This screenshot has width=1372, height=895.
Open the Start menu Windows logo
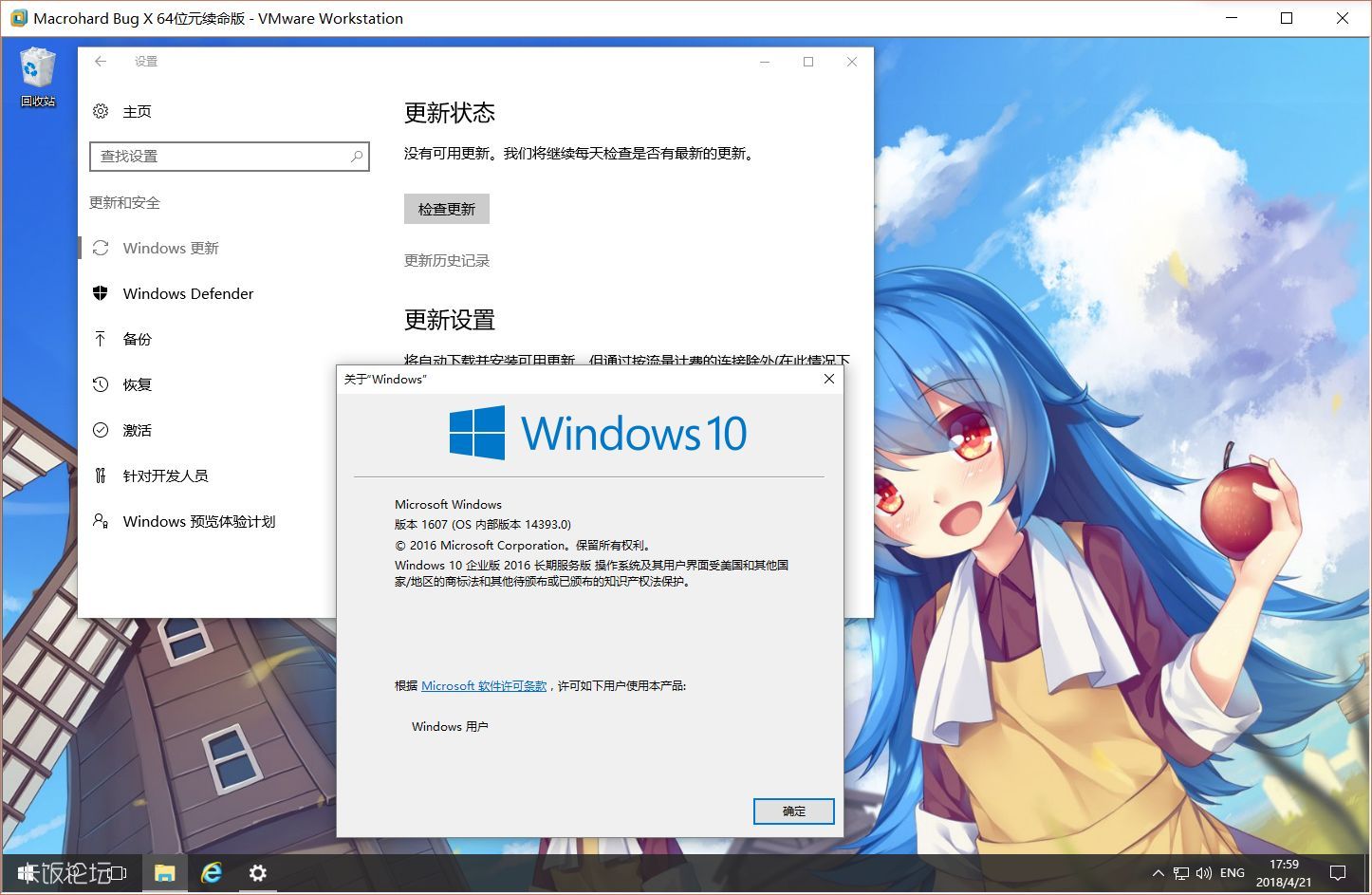click(x=27, y=873)
